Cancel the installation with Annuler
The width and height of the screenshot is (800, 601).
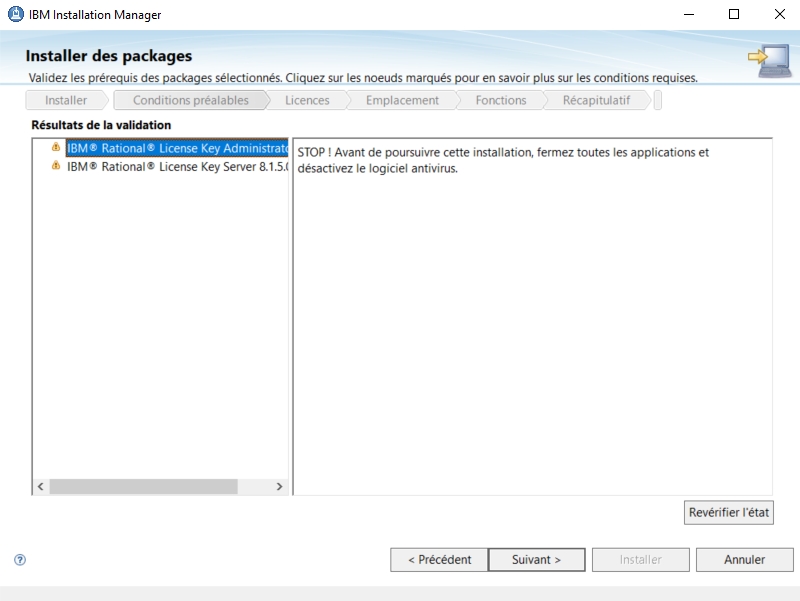(744, 560)
